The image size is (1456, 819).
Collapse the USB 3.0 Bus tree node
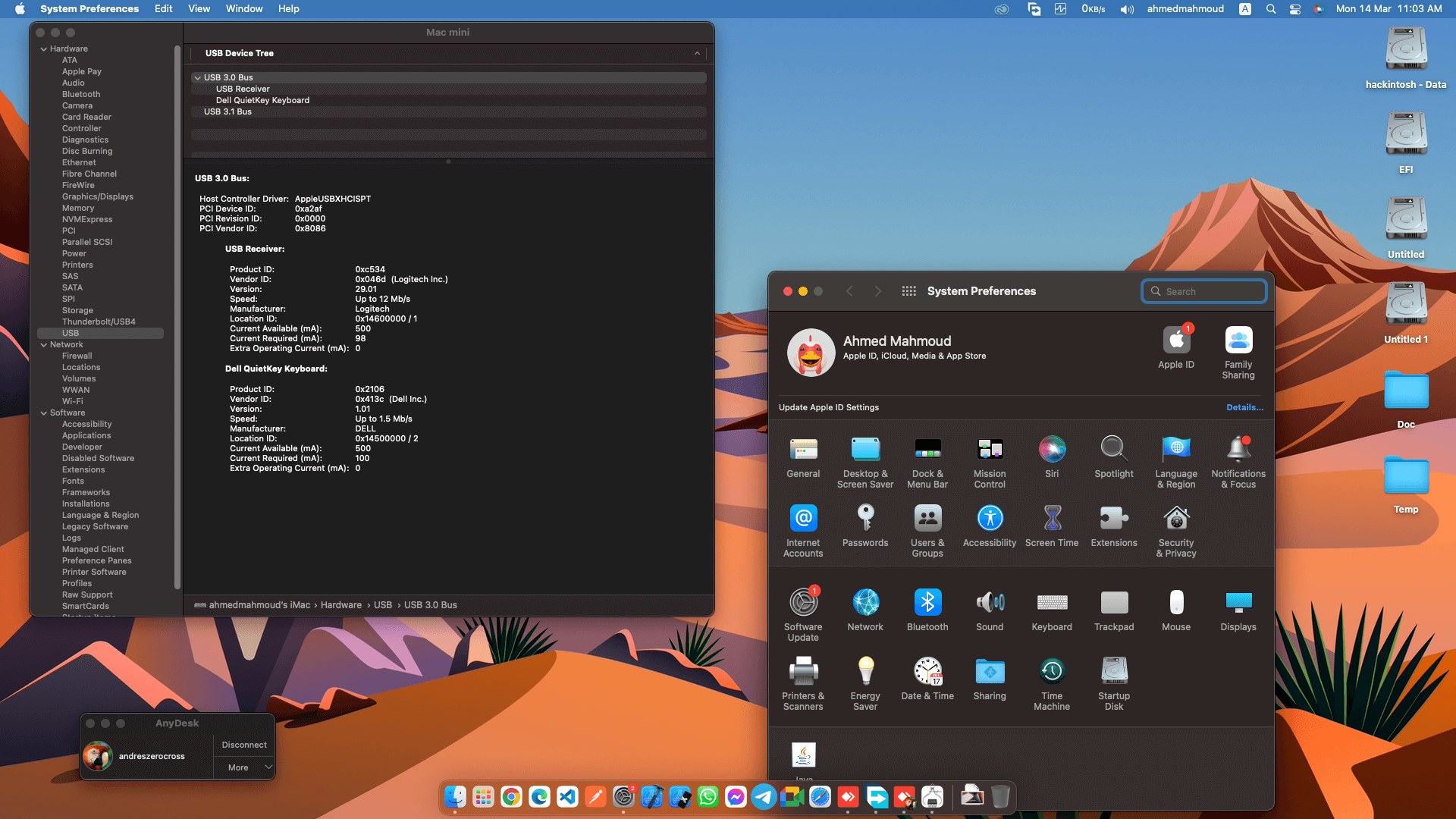[197, 77]
